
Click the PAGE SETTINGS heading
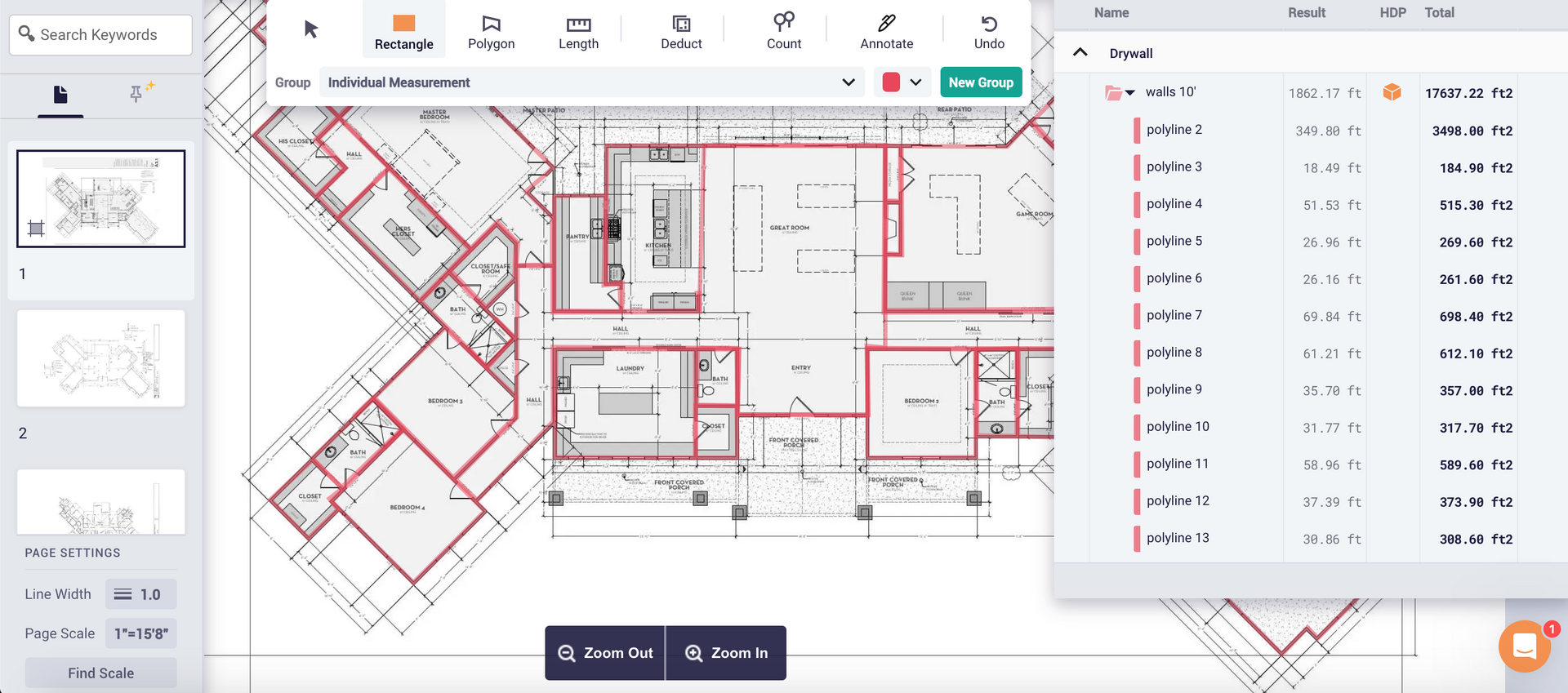point(73,553)
